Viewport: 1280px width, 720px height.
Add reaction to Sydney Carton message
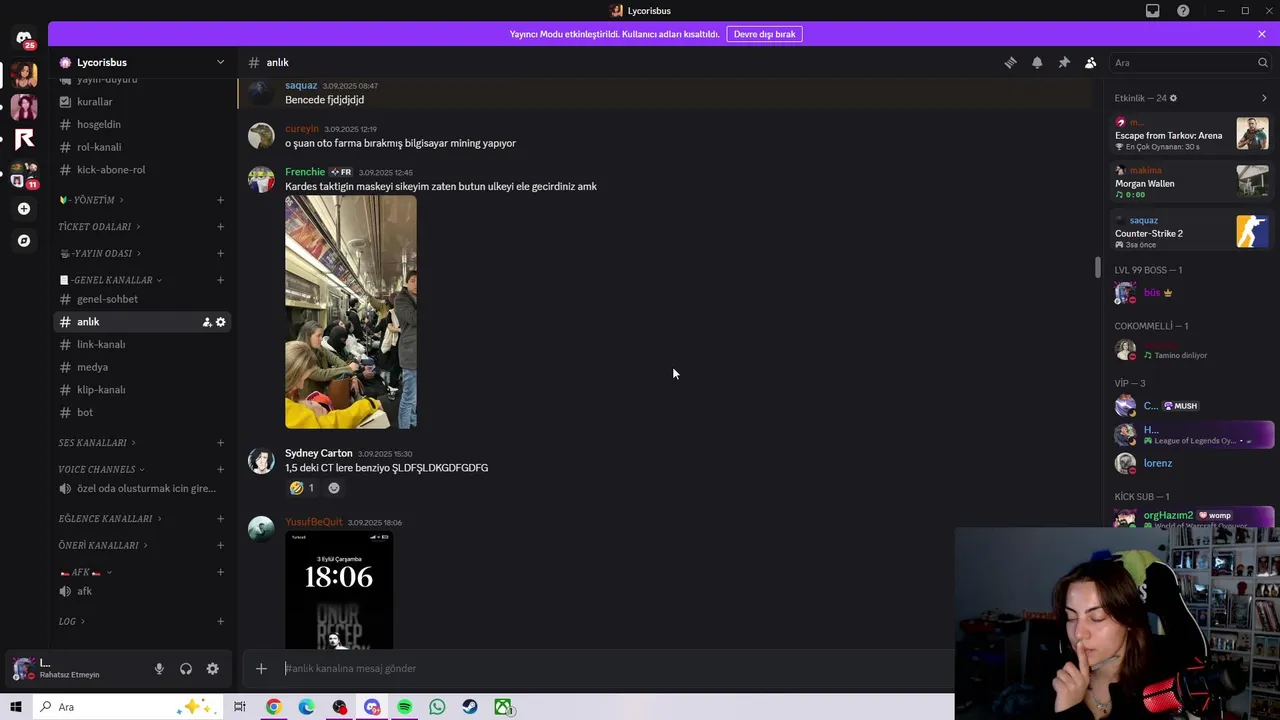334,488
